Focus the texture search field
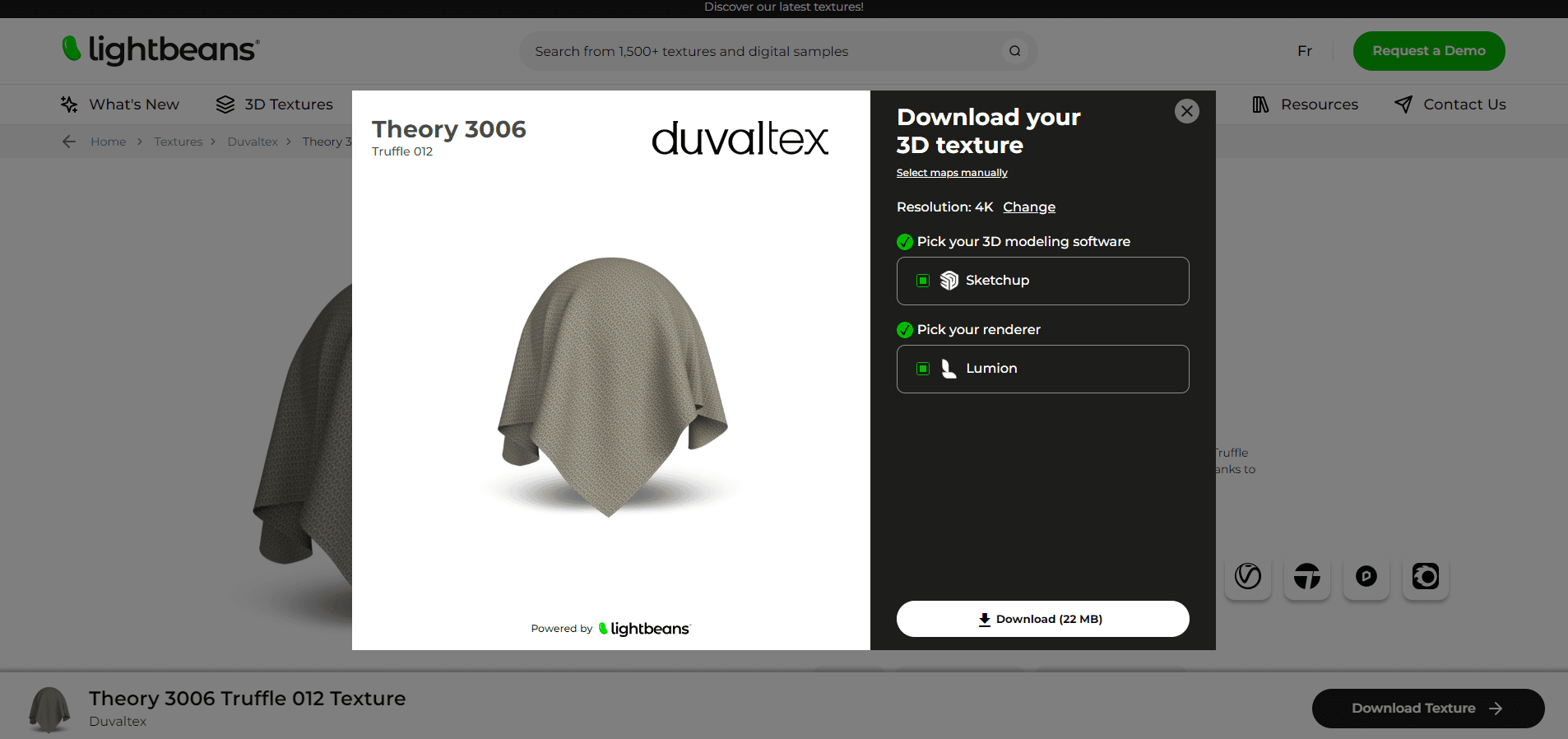The height and width of the screenshot is (739, 1568). point(777,51)
